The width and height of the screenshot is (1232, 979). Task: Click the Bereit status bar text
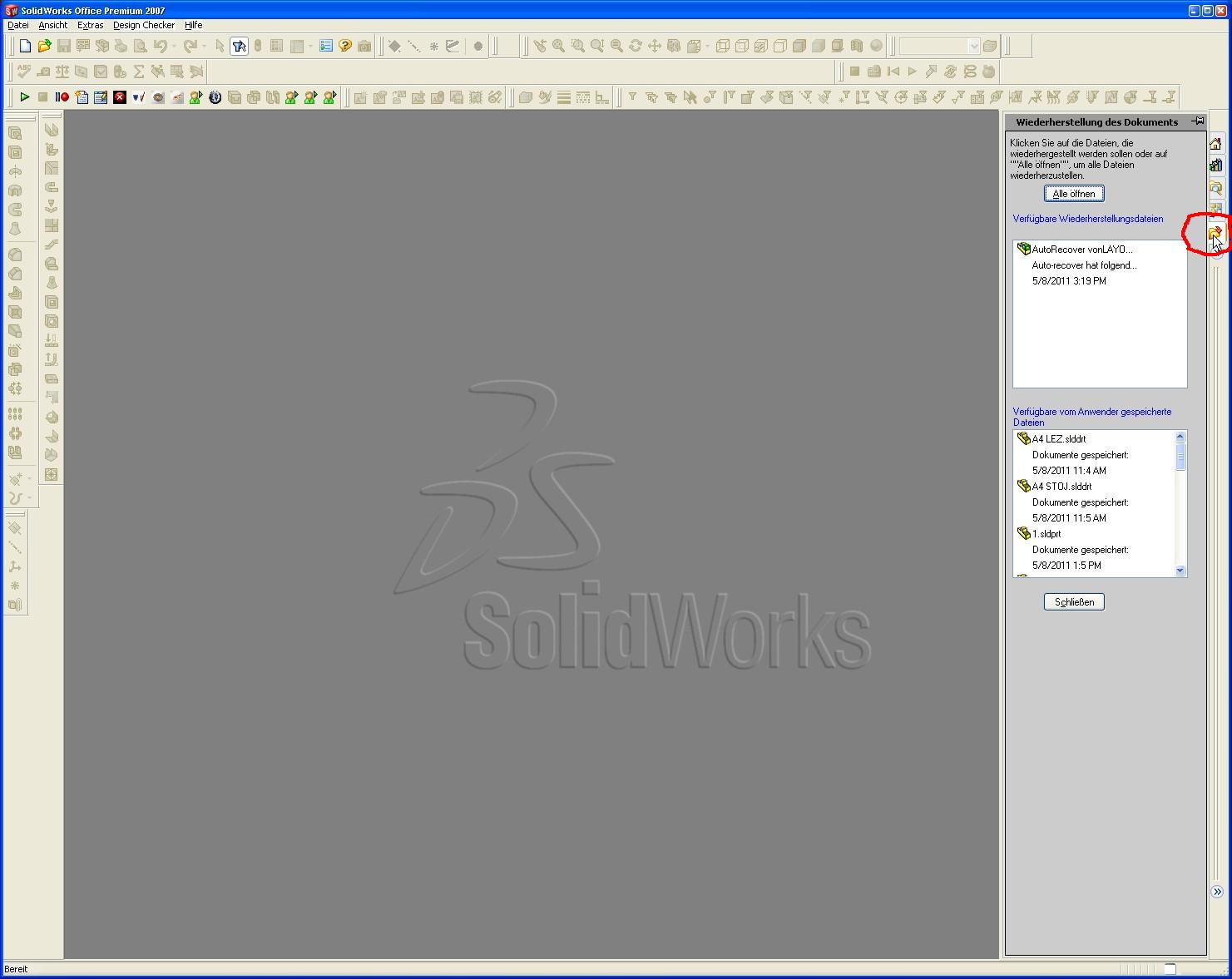pyautogui.click(x=16, y=969)
